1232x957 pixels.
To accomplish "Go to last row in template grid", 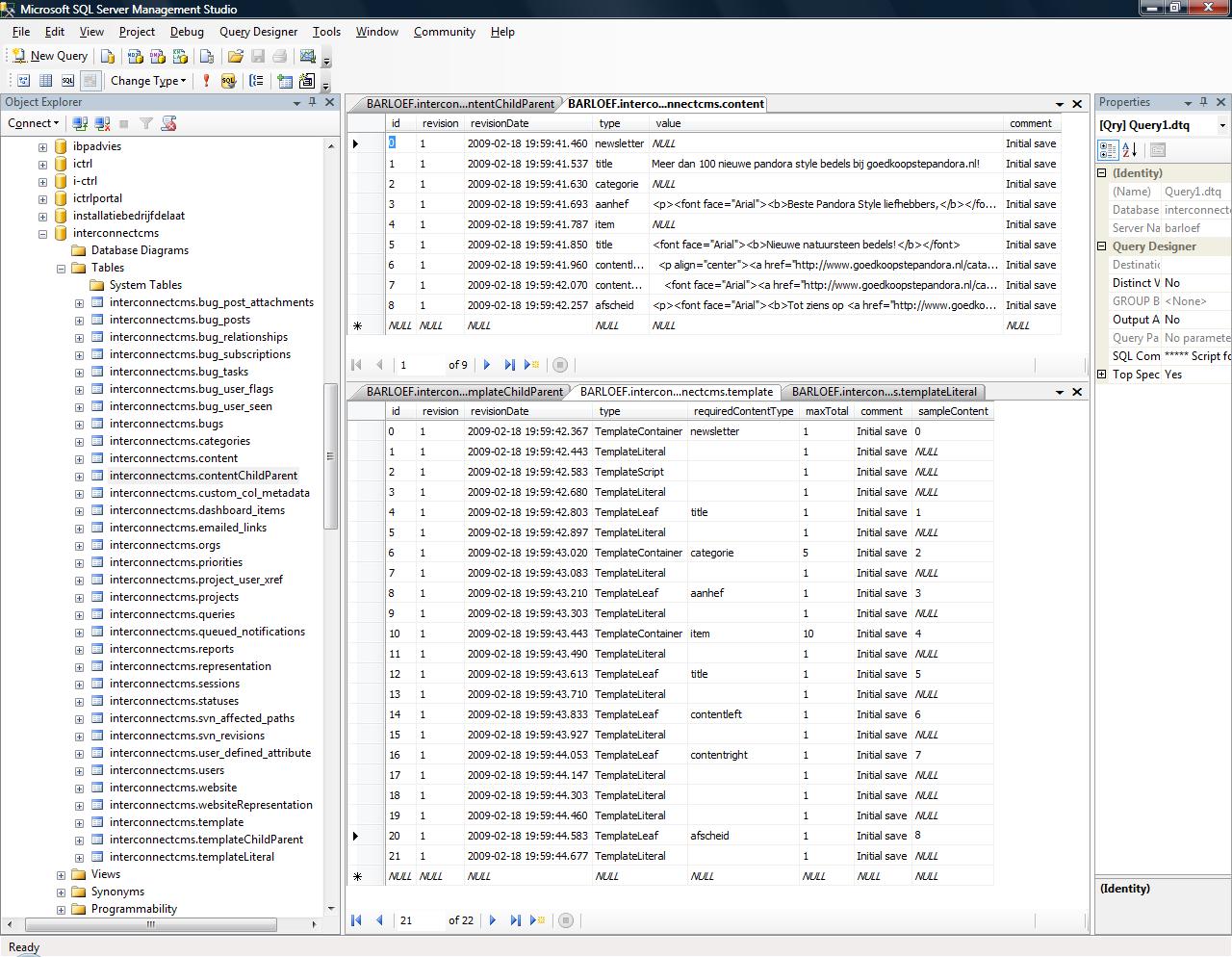I will (x=516, y=920).
